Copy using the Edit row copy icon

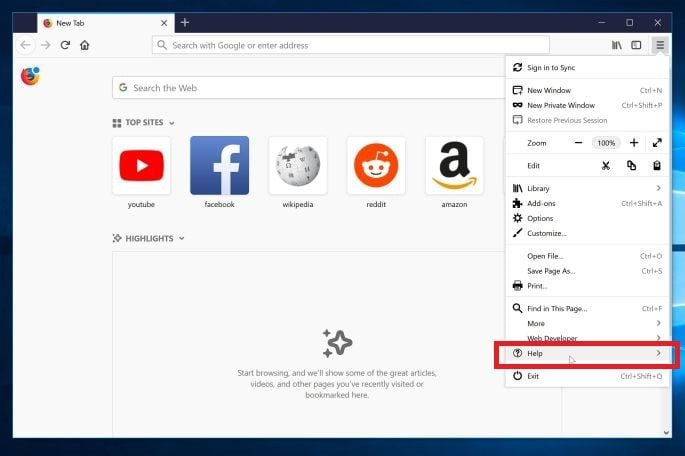631,166
